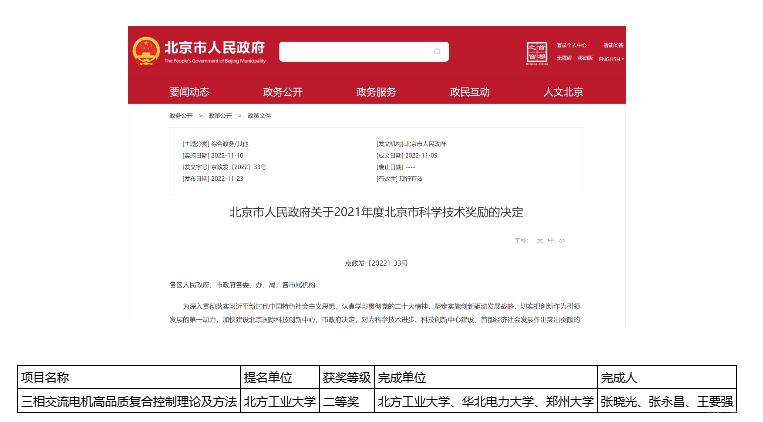Open the 政务公开 navigation tab
Screen dimensions: 763x422
(x=283, y=92)
